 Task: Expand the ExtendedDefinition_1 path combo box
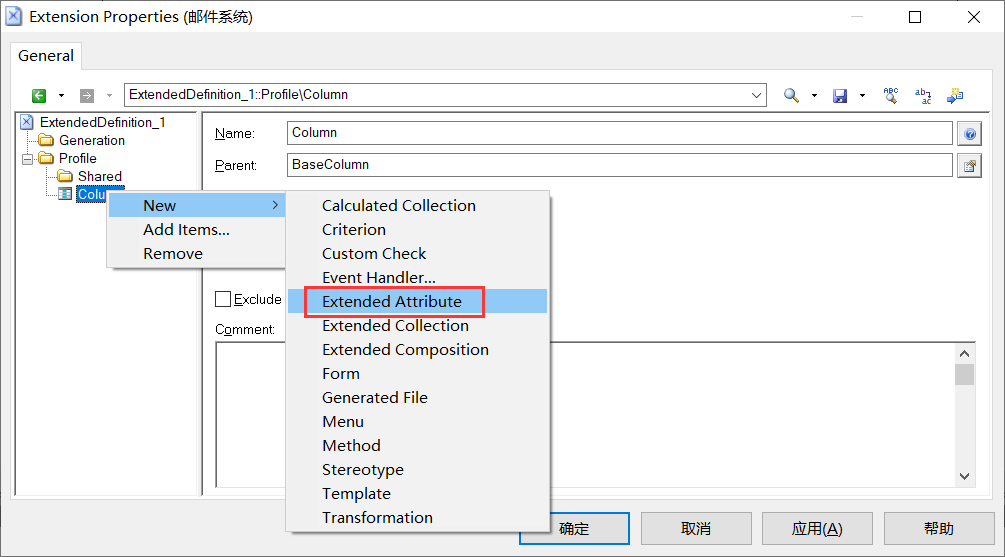click(756, 96)
